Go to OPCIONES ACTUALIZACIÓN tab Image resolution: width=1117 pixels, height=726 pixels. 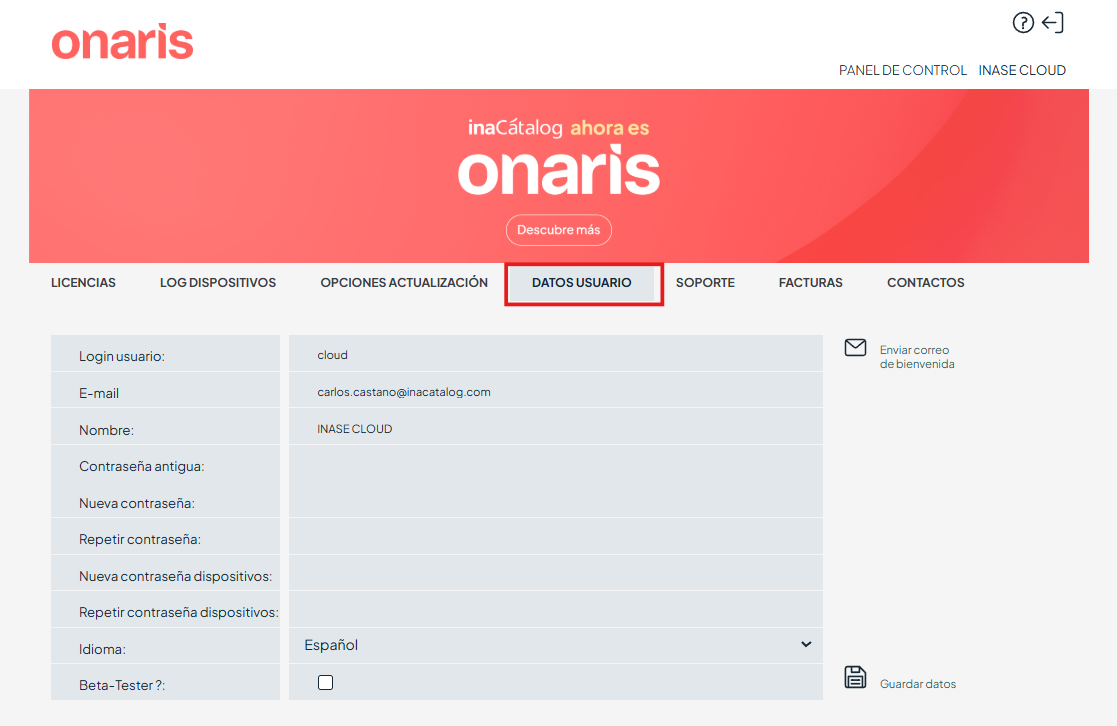click(x=404, y=283)
